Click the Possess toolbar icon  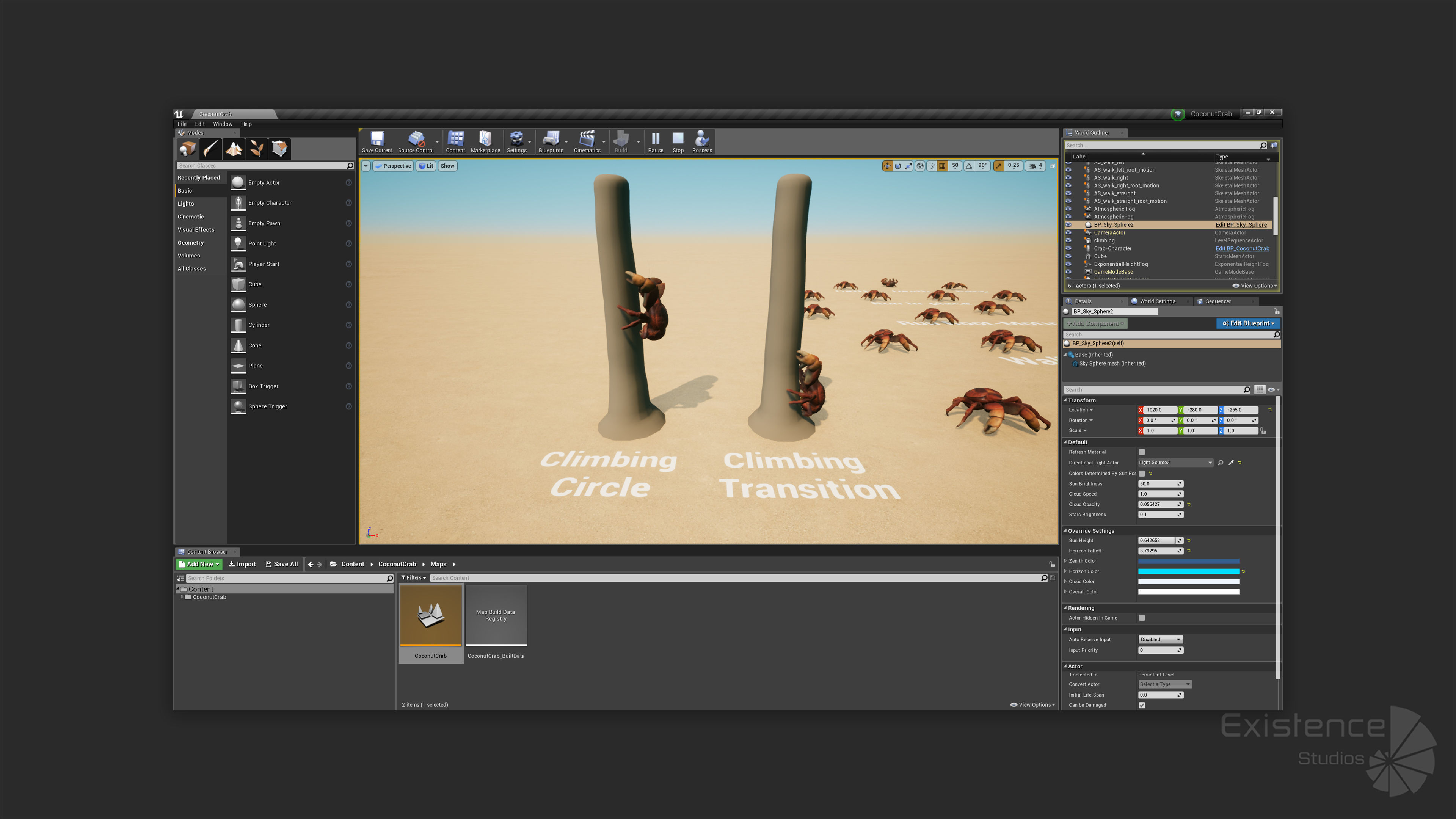coord(701,140)
